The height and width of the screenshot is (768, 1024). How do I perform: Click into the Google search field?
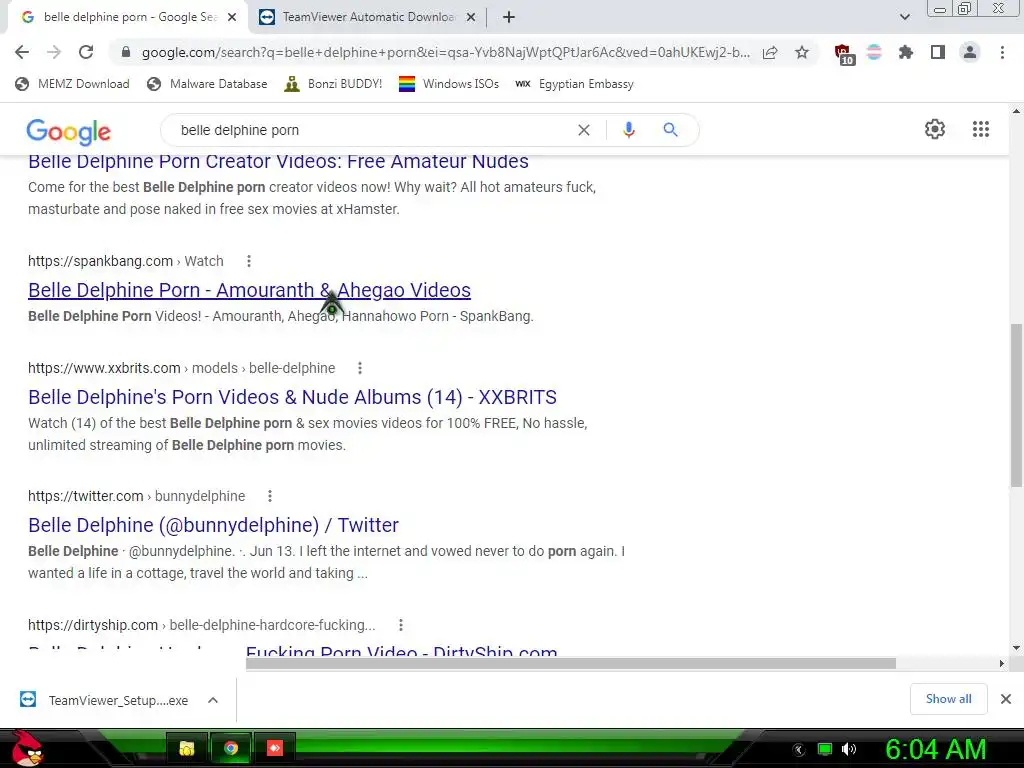click(x=372, y=130)
